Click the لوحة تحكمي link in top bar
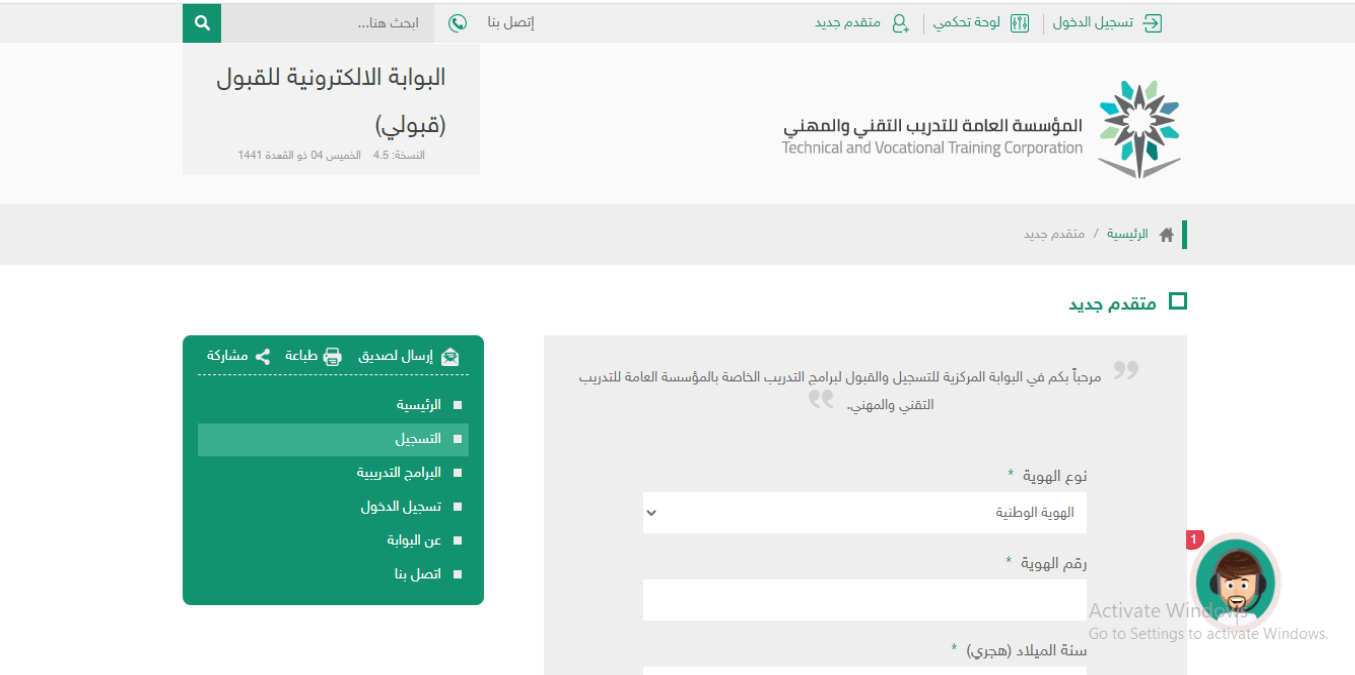The image size is (1355, 675). pyautogui.click(x=967, y=23)
